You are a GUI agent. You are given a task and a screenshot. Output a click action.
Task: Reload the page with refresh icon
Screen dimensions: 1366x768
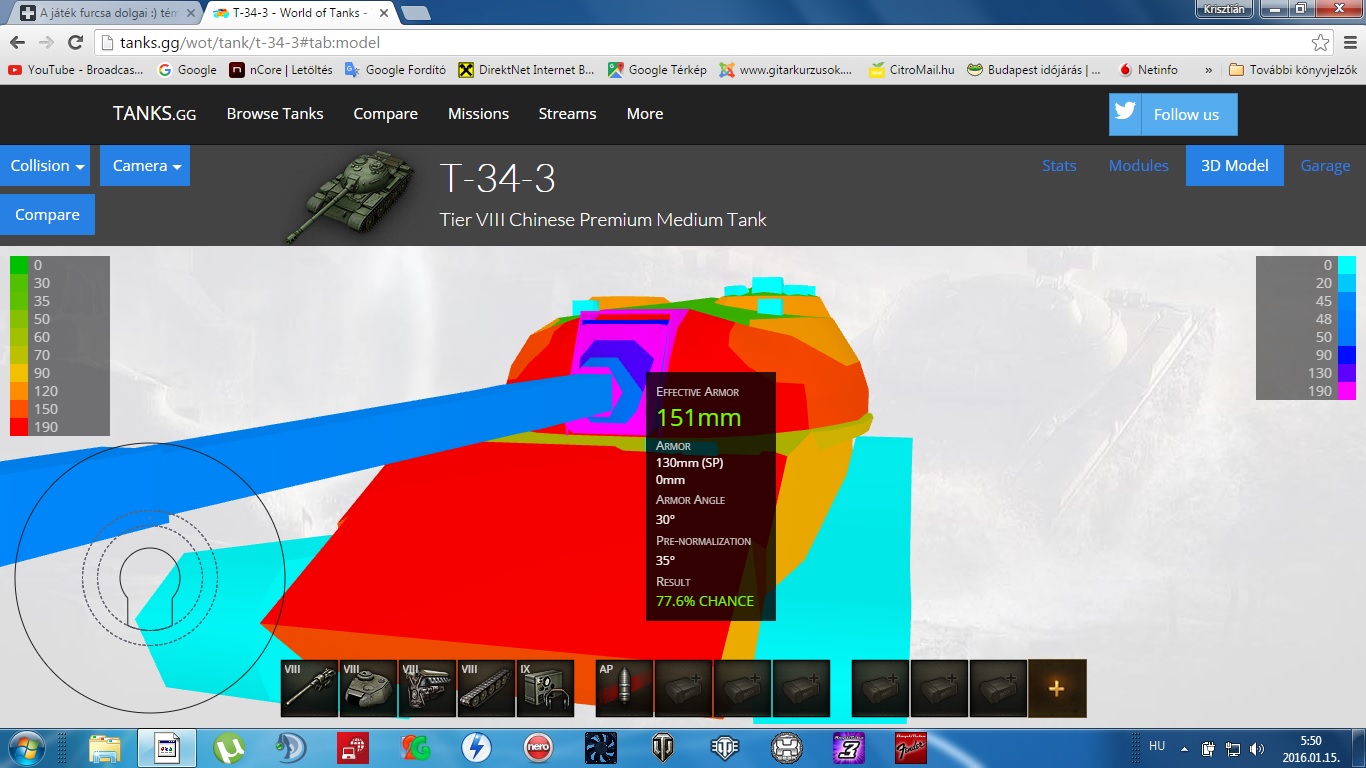coord(75,42)
